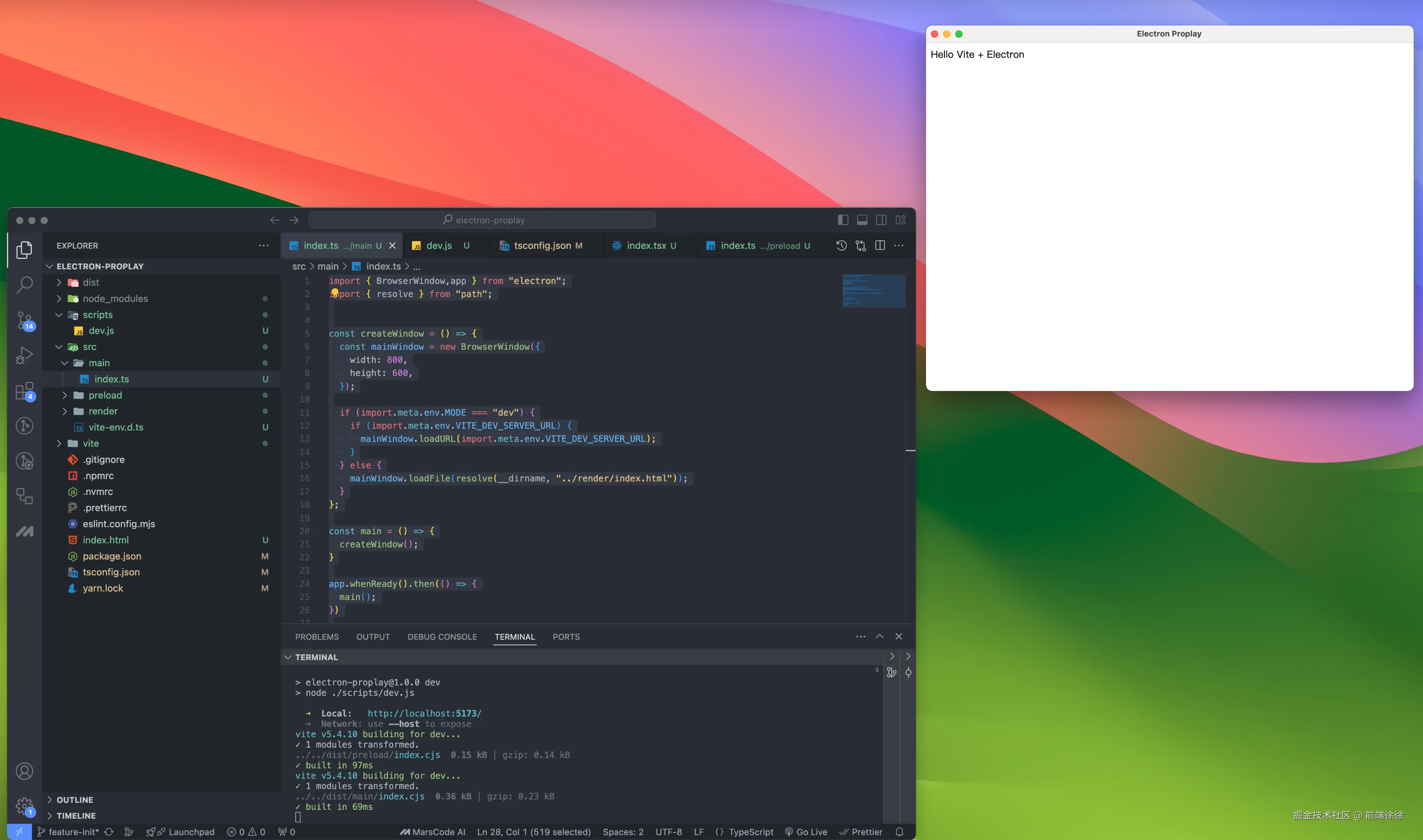Switch to tsconfig.json editor tab
Screen dimensions: 1423x840
click(x=542, y=246)
